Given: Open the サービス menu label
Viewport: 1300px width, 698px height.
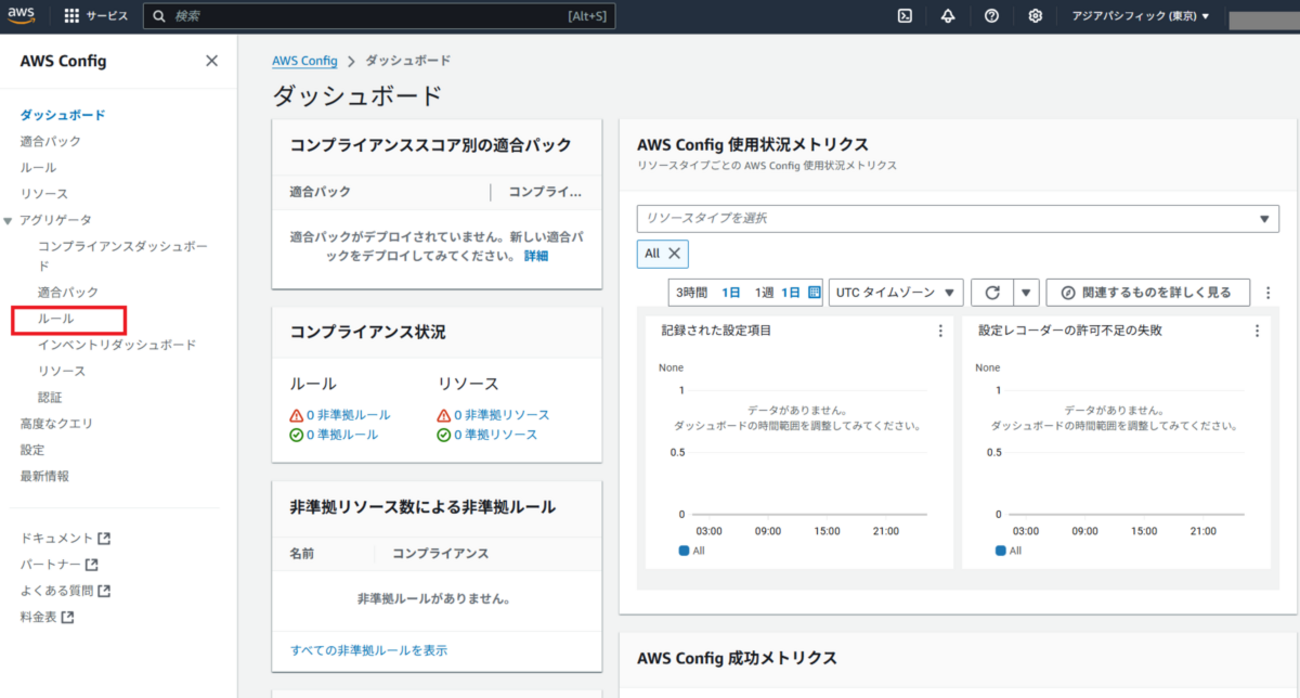Looking at the screenshot, I should click(x=107, y=16).
